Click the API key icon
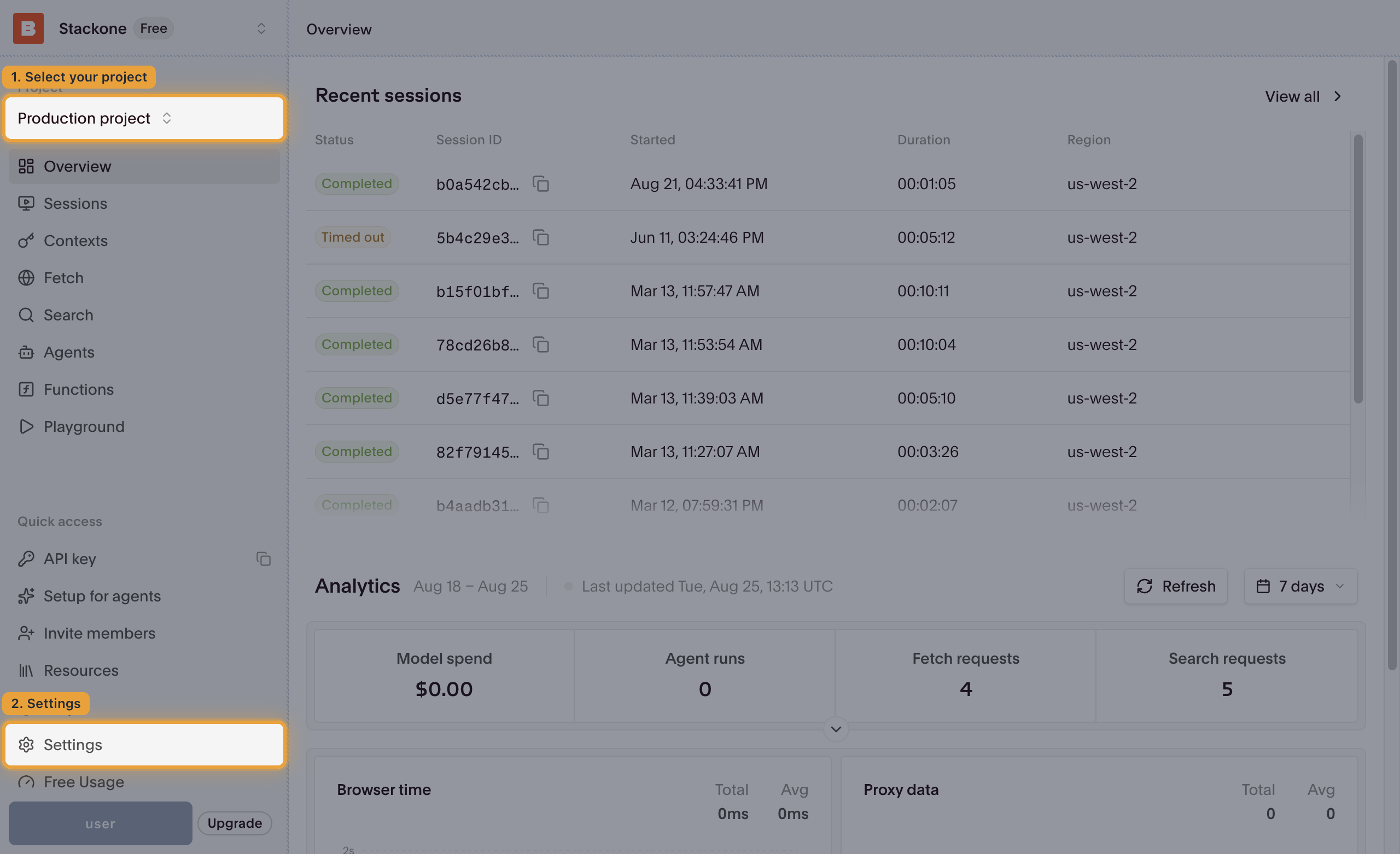 tap(26, 559)
